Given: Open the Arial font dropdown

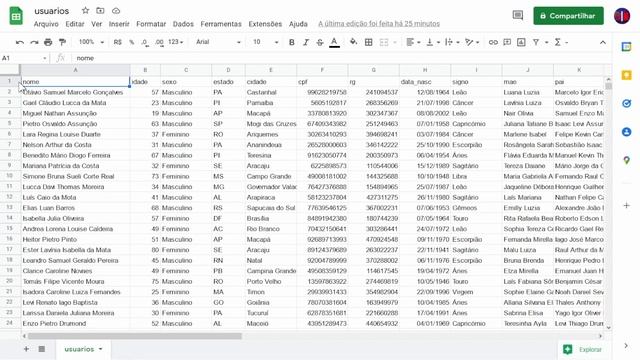Looking at the screenshot, I should click(x=218, y=42).
